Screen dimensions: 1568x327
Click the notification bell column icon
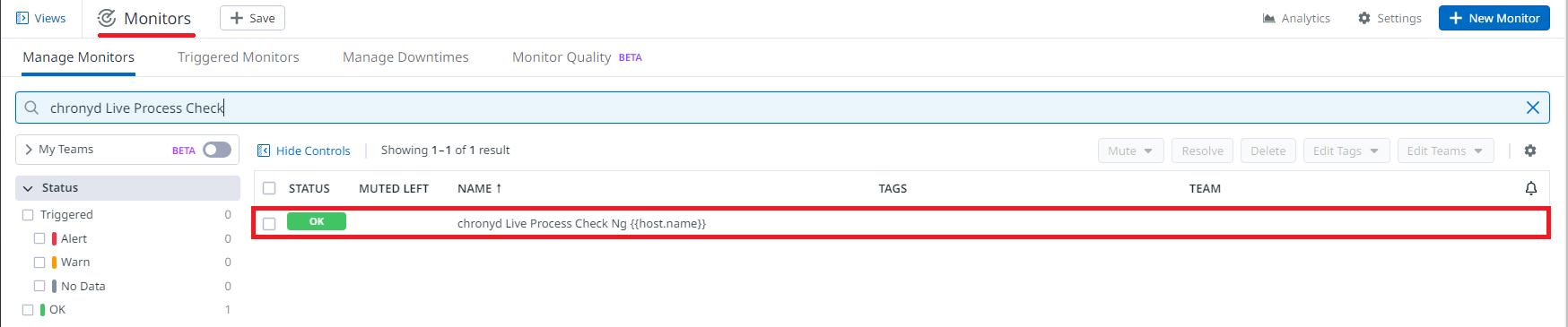(1531, 188)
